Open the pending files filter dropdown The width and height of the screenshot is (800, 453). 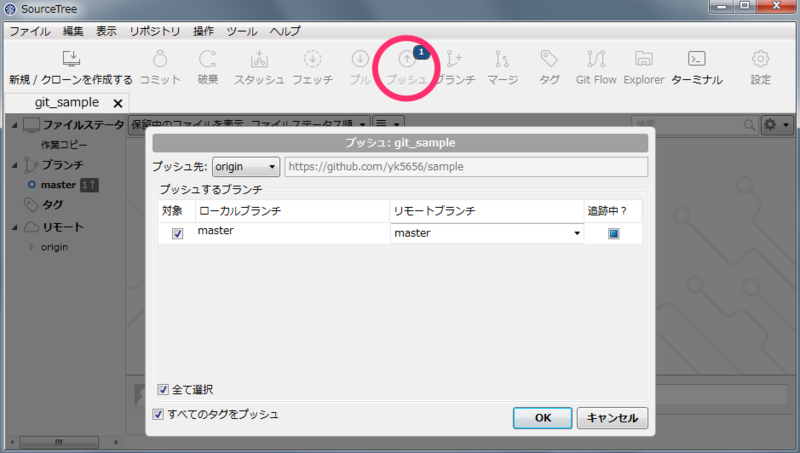[x=249, y=123]
